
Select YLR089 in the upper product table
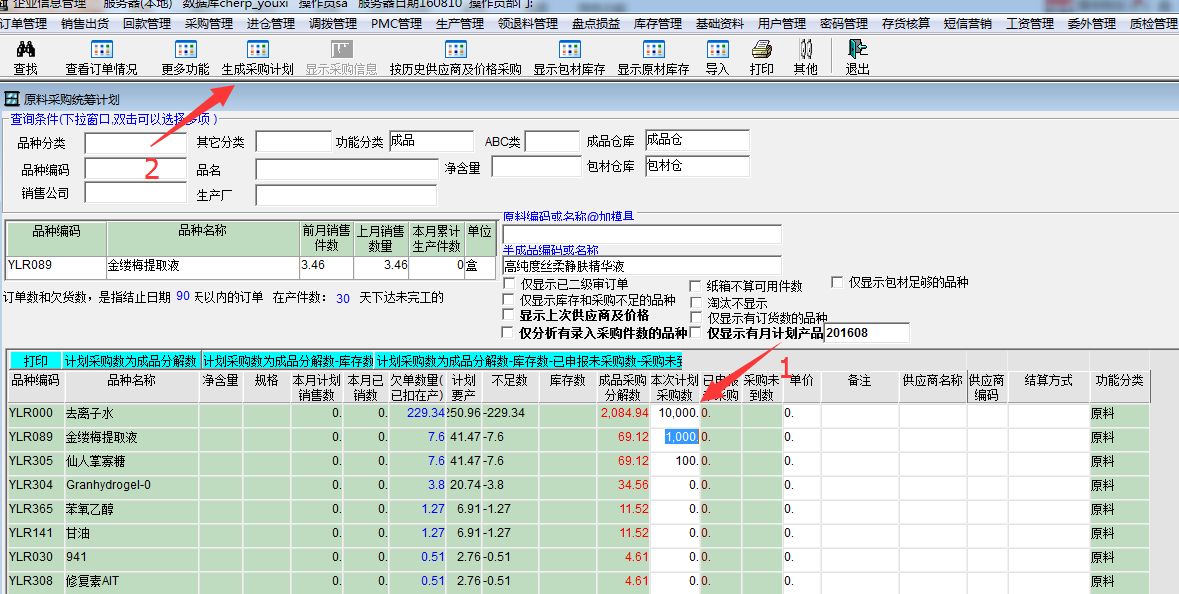(56, 266)
